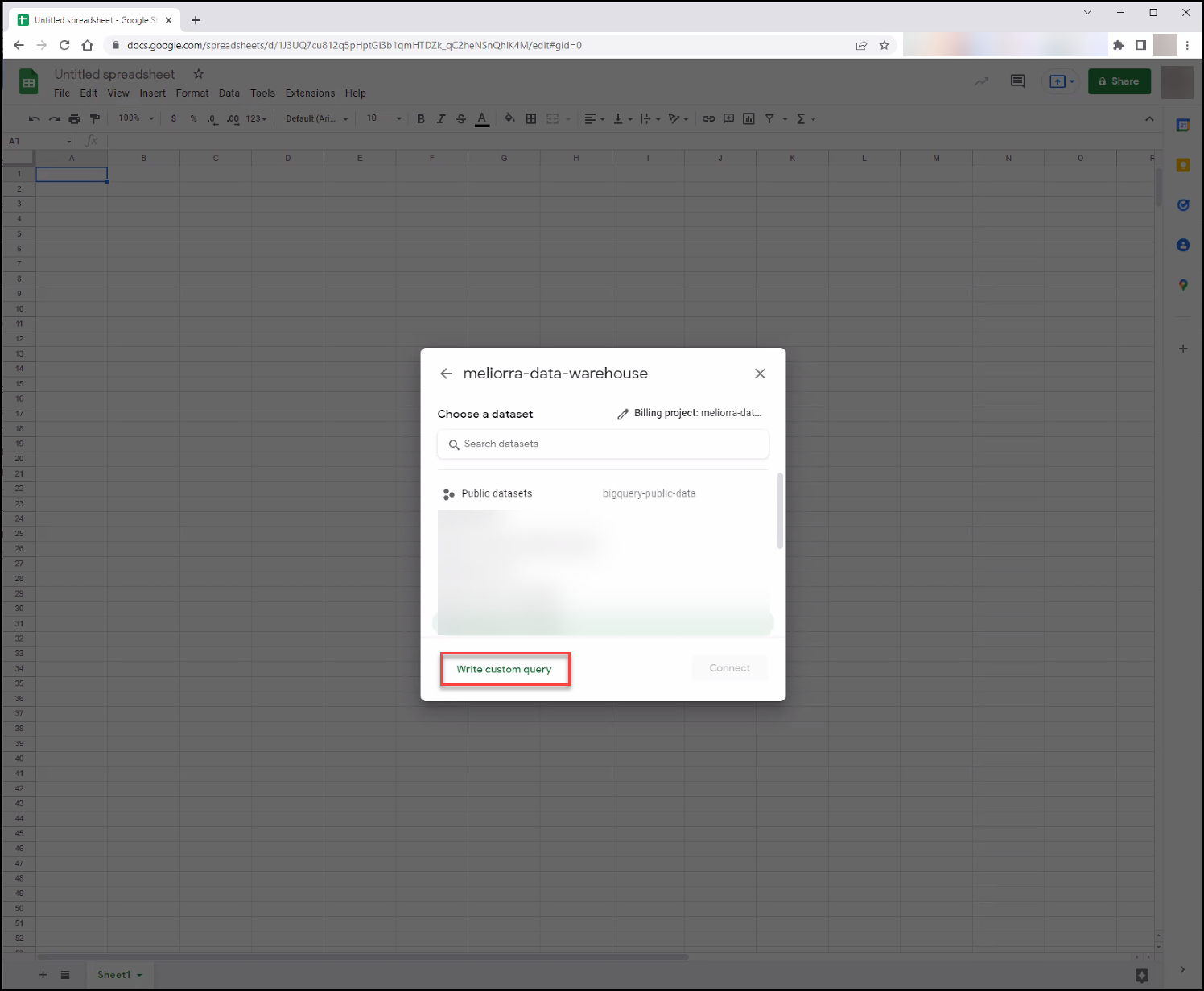Star the Untitled spreadsheet
This screenshot has height=991, width=1204.
(x=199, y=74)
